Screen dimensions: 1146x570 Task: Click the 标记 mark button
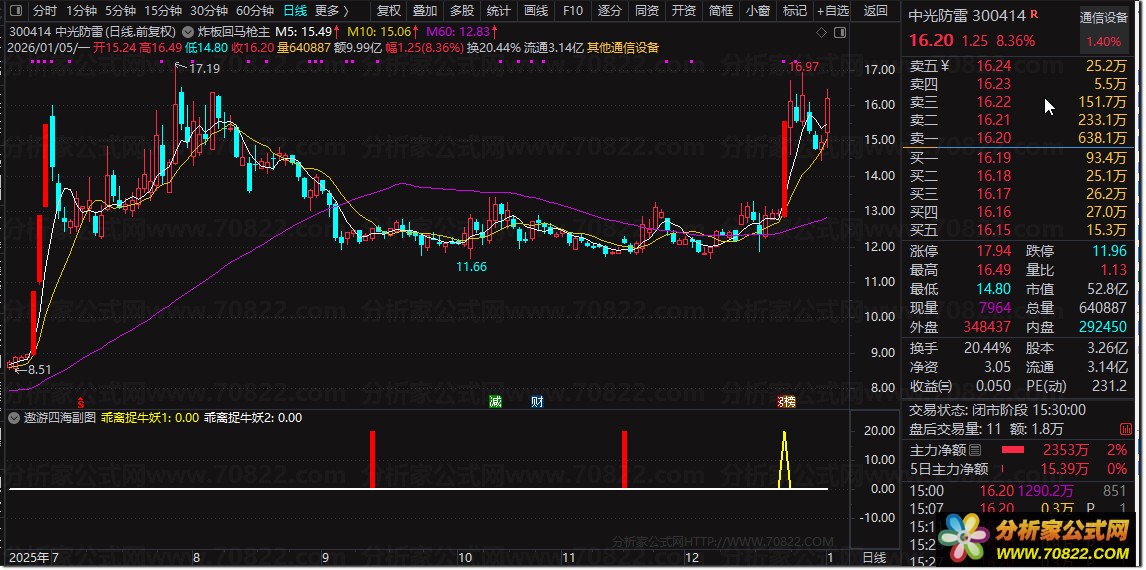(795, 11)
